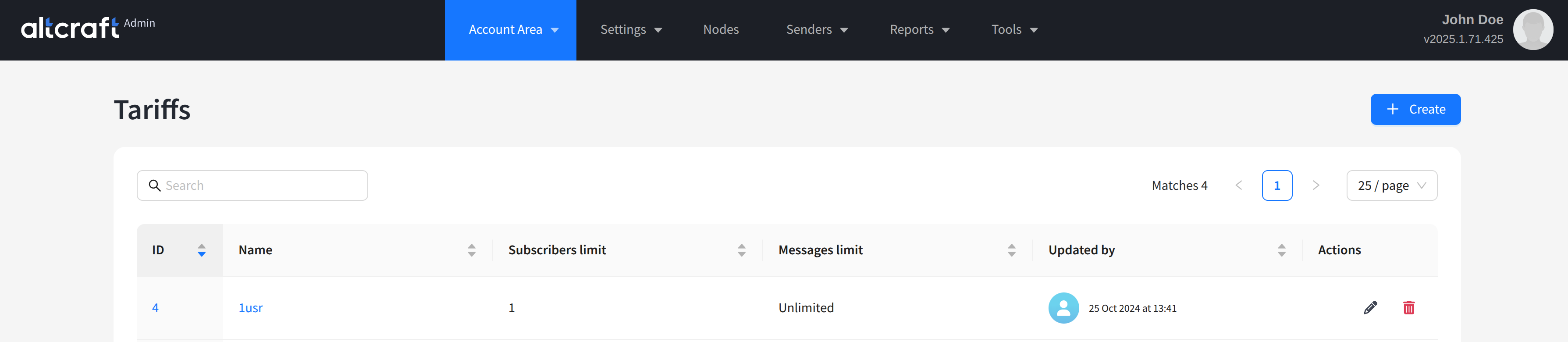Click the altcraft Admin logo
The height and width of the screenshot is (342, 1568).
[88, 27]
